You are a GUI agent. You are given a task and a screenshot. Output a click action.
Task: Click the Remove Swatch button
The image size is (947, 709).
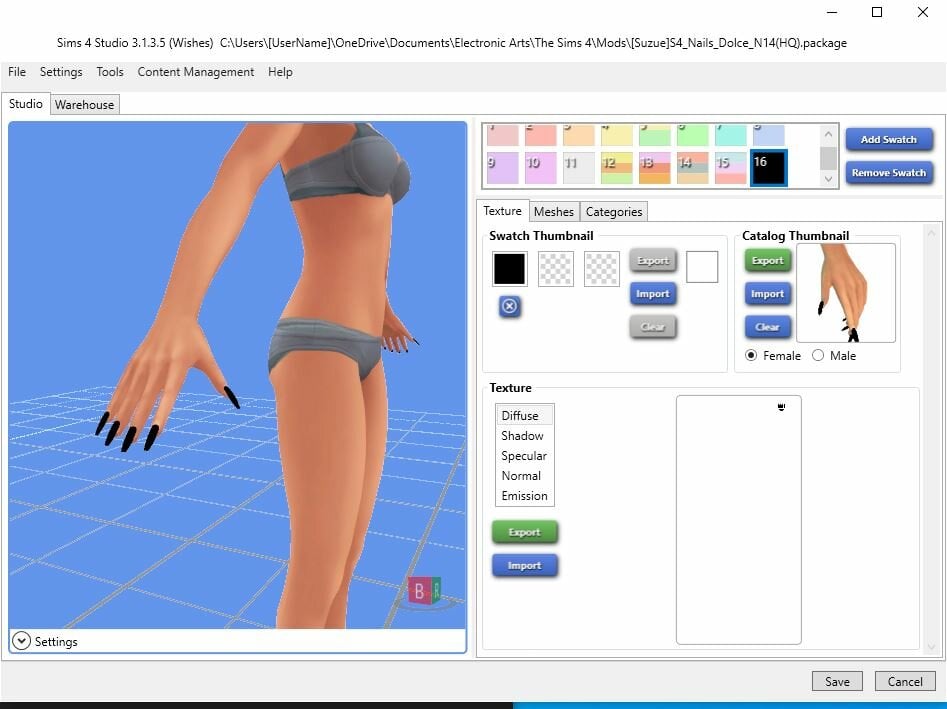coord(888,173)
